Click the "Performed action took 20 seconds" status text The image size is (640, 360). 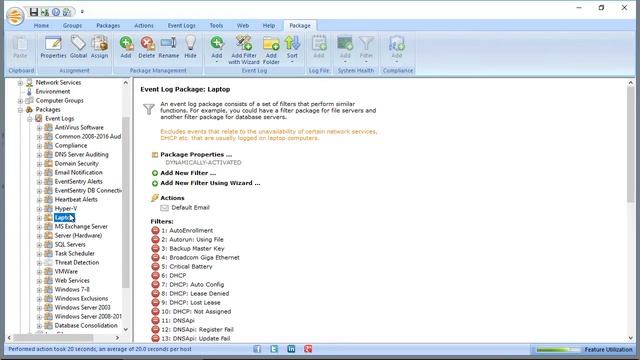(100, 349)
